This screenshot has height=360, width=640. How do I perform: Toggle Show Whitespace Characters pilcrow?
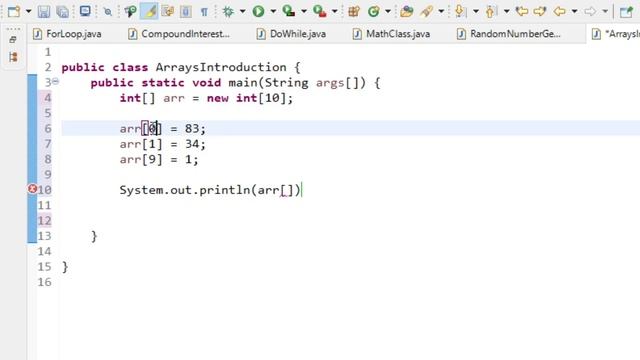(x=204, y=11)
